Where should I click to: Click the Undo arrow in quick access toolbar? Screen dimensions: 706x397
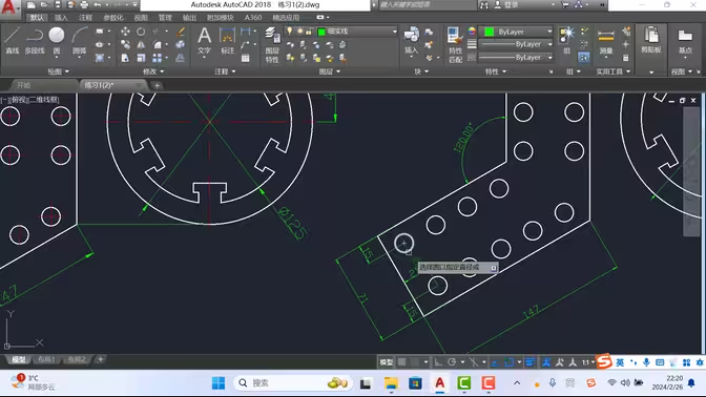click(x=97, y=5)
